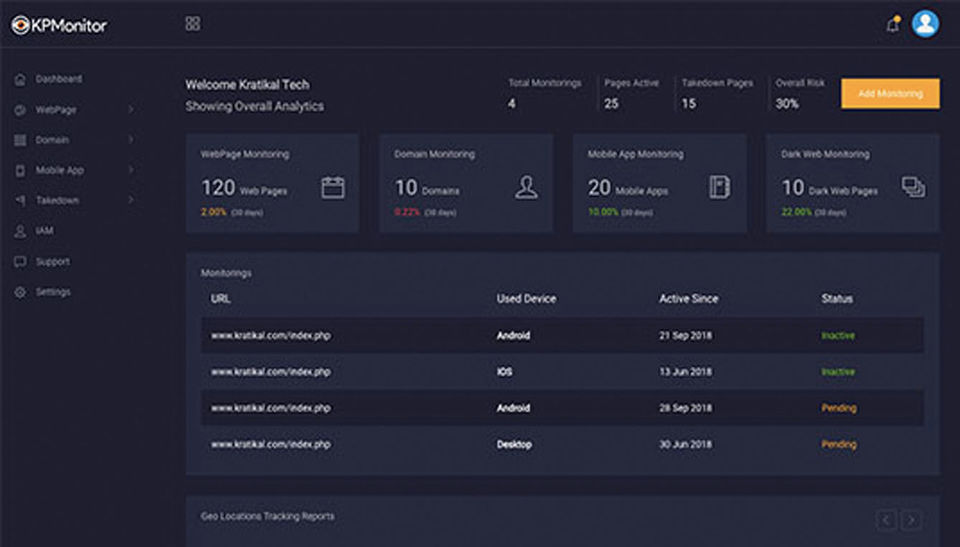Click Inactive status for 13 Jun 2018 row
This screenshot has width=960, height=547.
click(x=838, y=371)
